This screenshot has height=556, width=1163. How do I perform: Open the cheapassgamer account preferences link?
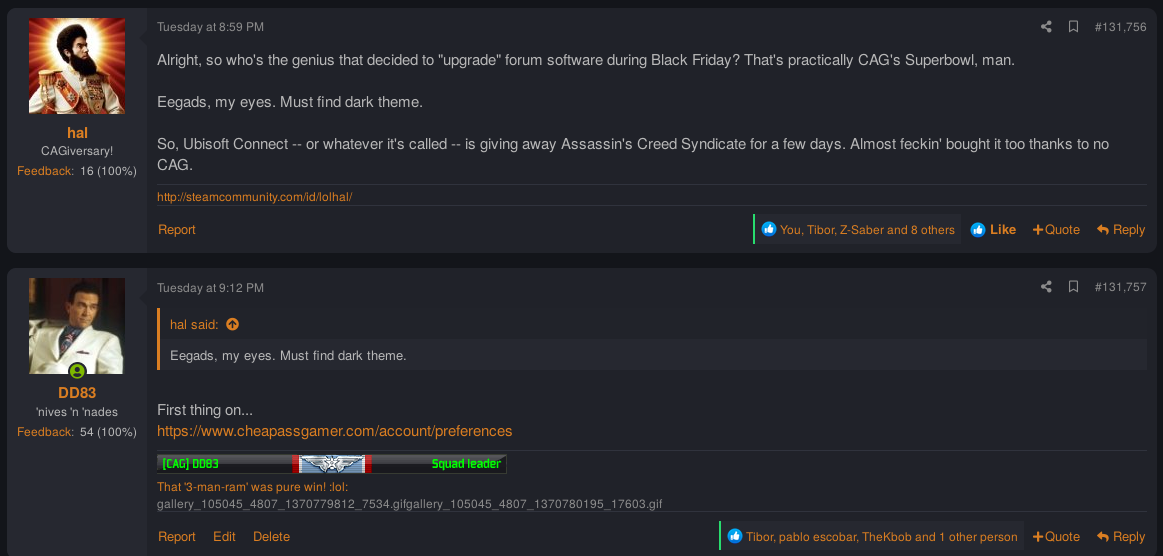tap(335, 431)
